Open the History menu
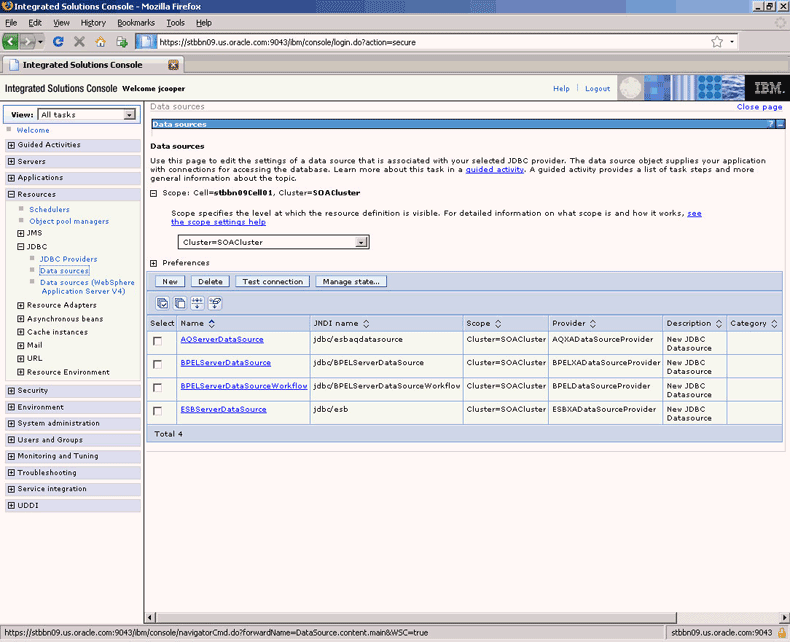The image size is (790, 642). tap(93, 23)
